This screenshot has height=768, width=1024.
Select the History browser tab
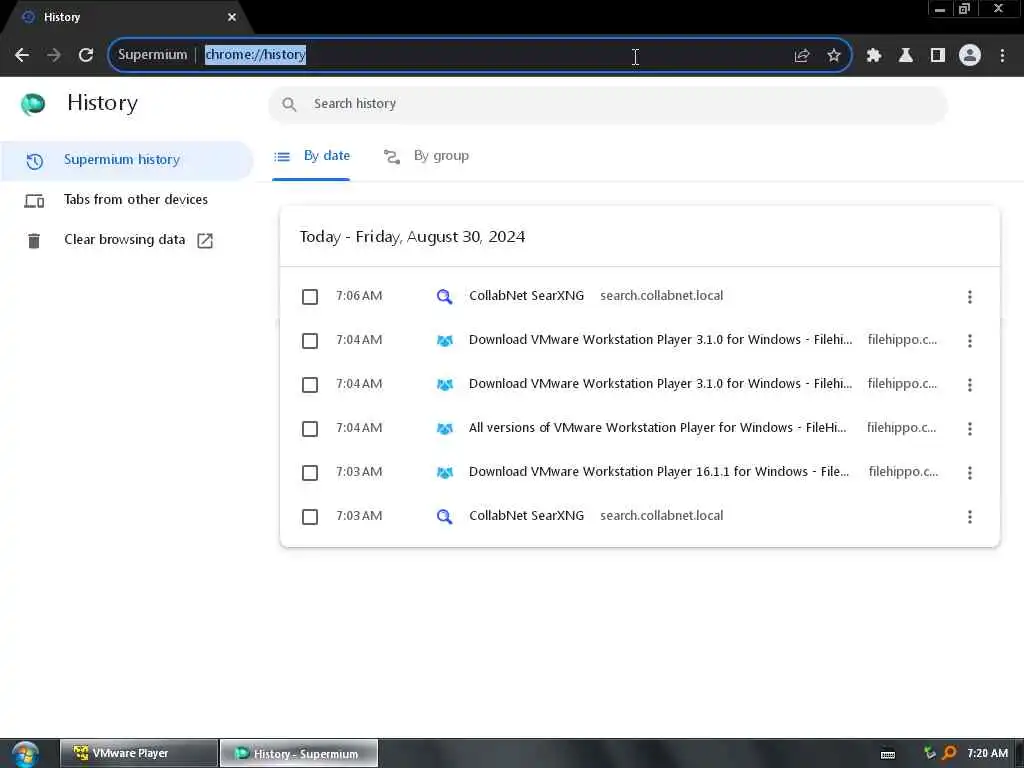point(124,18)
